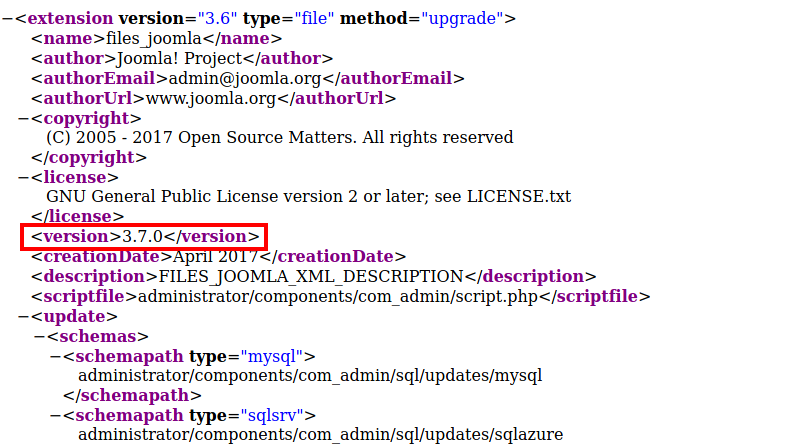Select the files_joomla name text

coord(154,39)
